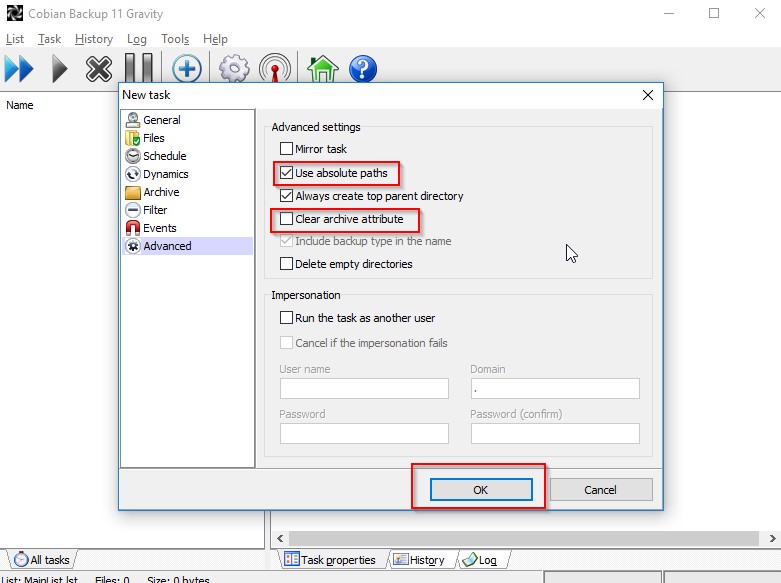
Task: Tick the Clear archive attribute checkbox
Action: (x=287, y=219)
